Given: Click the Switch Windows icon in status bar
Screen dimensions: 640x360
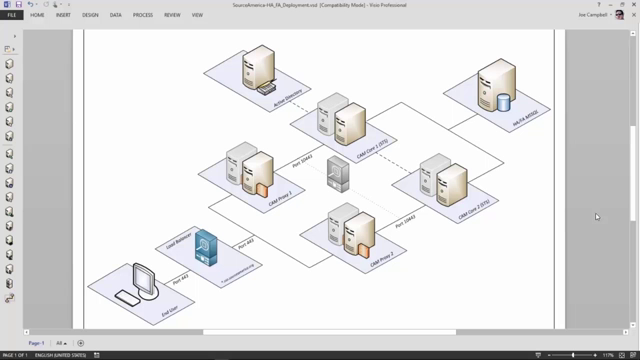Looking at the screenshot, I should click(633, 355).
